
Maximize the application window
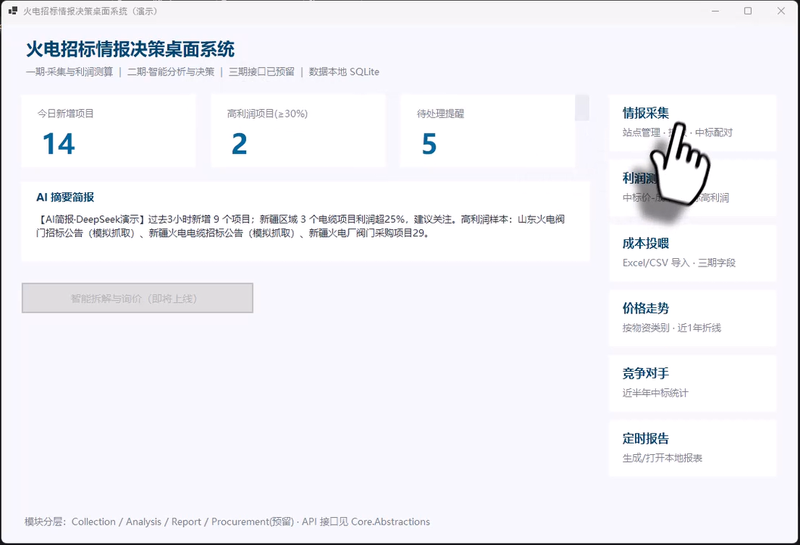click(748, 11)
